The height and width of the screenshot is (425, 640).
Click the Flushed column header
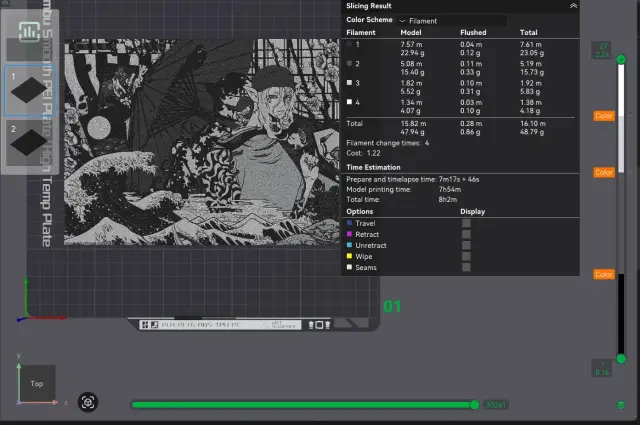(x=473, y=32)
